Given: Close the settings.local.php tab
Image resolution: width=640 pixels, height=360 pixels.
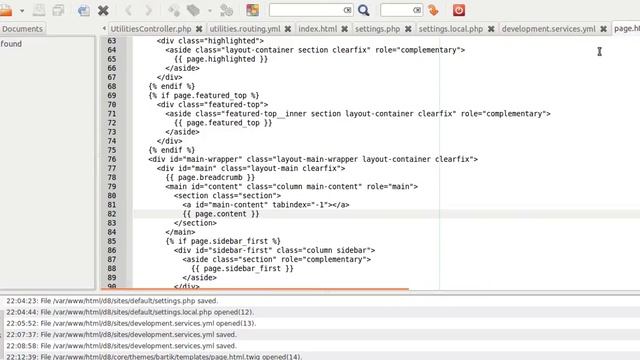Looking at the screenshot, I should pos(491,29).
